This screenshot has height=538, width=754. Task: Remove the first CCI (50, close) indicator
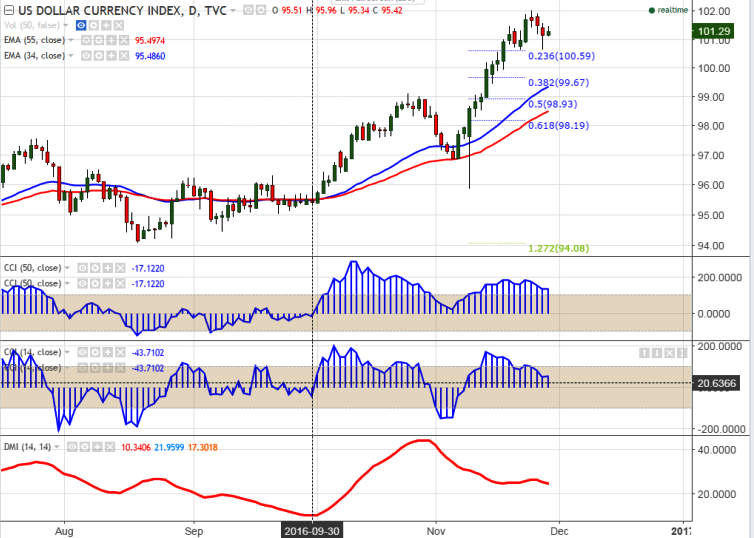(x=120, y=268)
